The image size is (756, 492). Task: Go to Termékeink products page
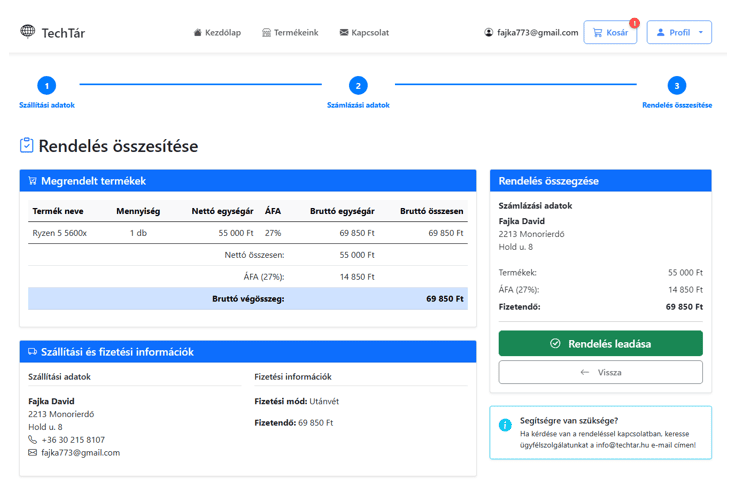pyautogui.click(x=290, y=33)
